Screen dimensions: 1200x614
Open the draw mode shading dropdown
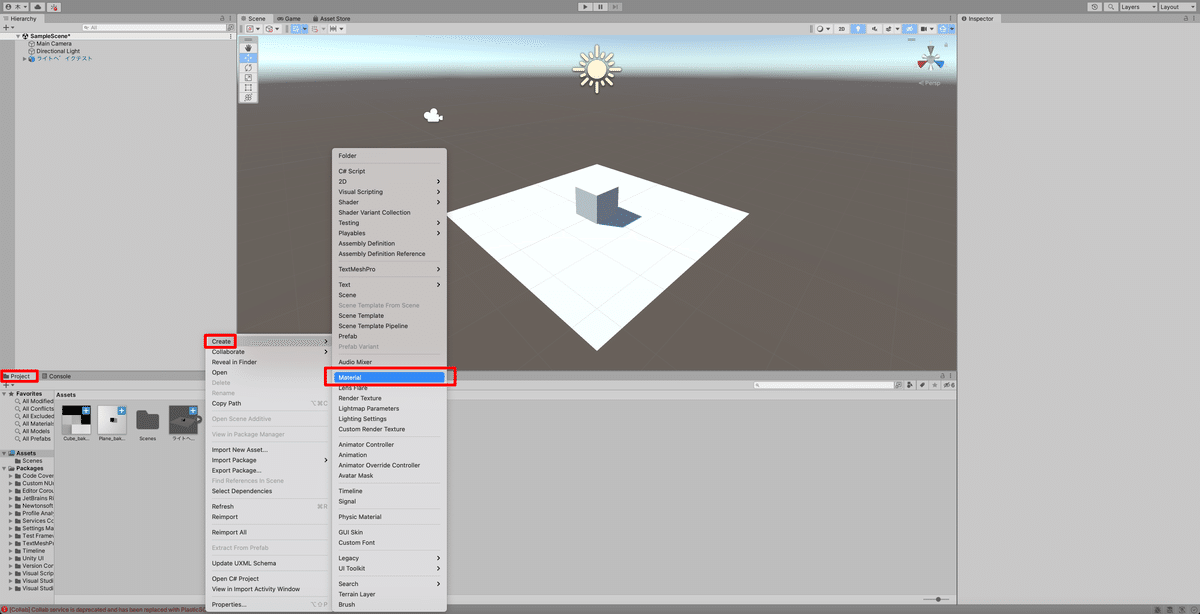[823, 29]
